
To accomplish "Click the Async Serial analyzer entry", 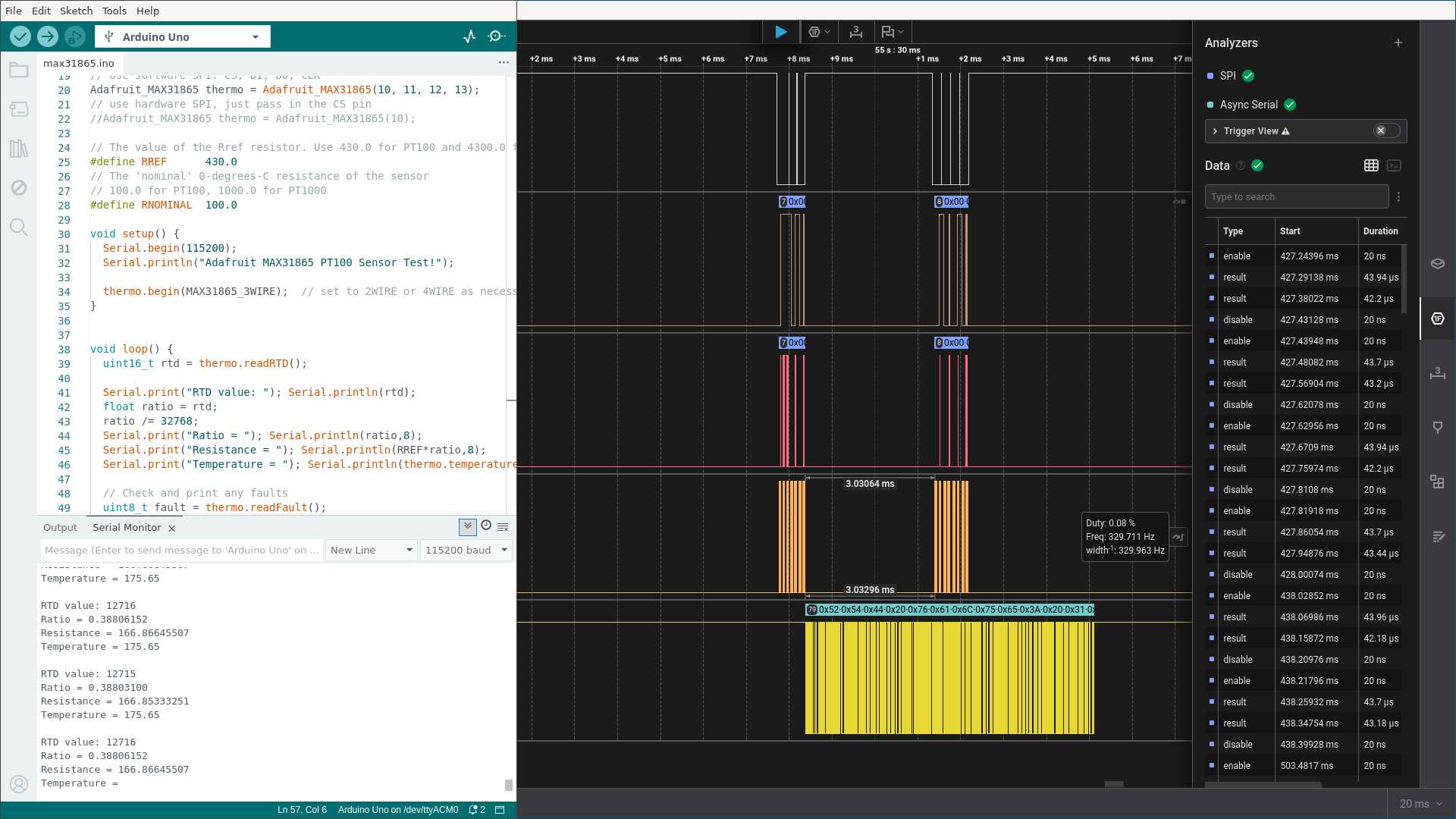I will click(x=1248, y=105).
